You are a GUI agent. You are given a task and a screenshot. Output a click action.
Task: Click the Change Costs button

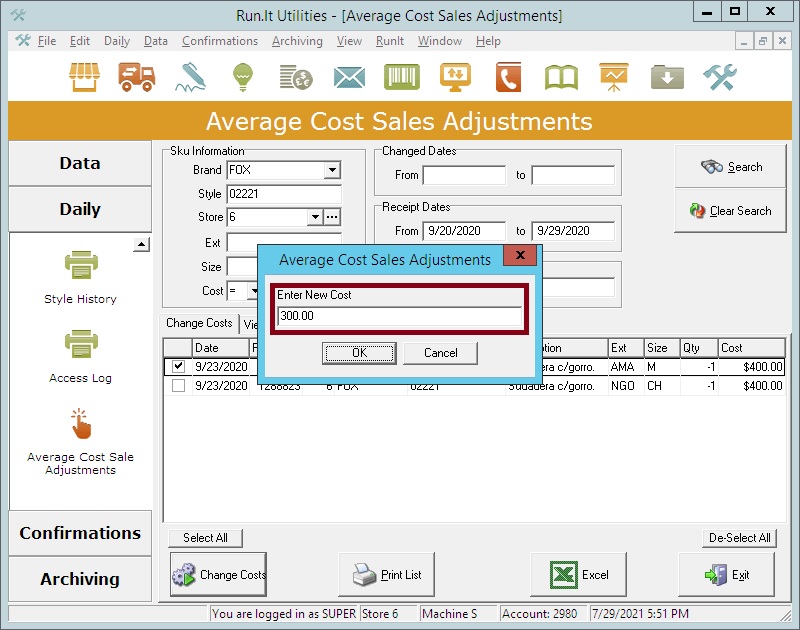(218, 575)
